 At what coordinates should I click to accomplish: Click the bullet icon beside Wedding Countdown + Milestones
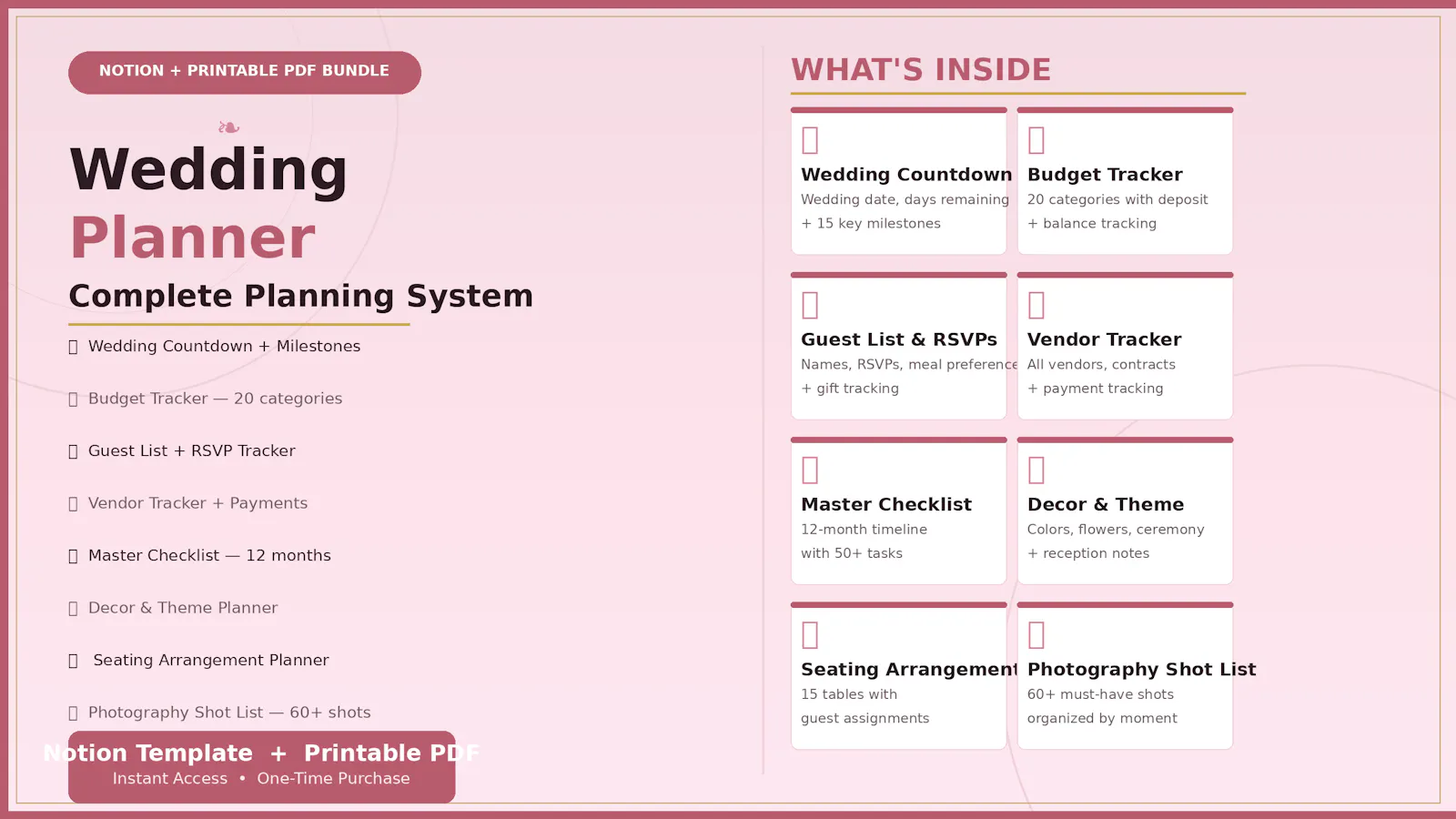(73, 347)
